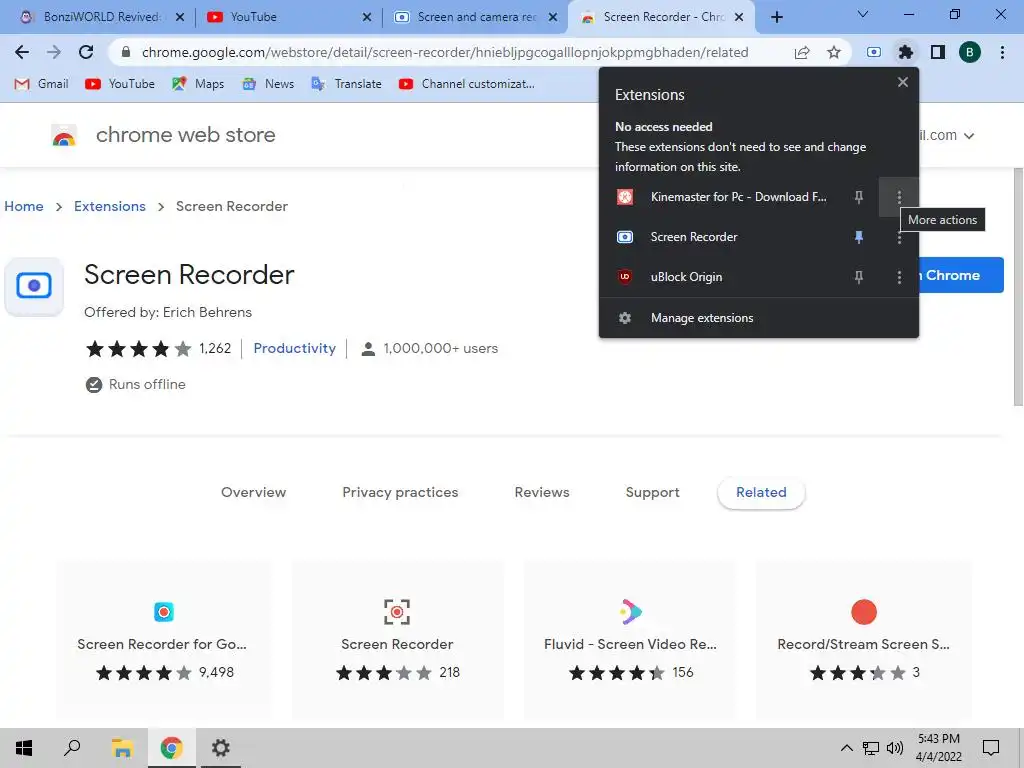
Task: Open File Explorer from taskbar
Action: [x=122, y=748]
